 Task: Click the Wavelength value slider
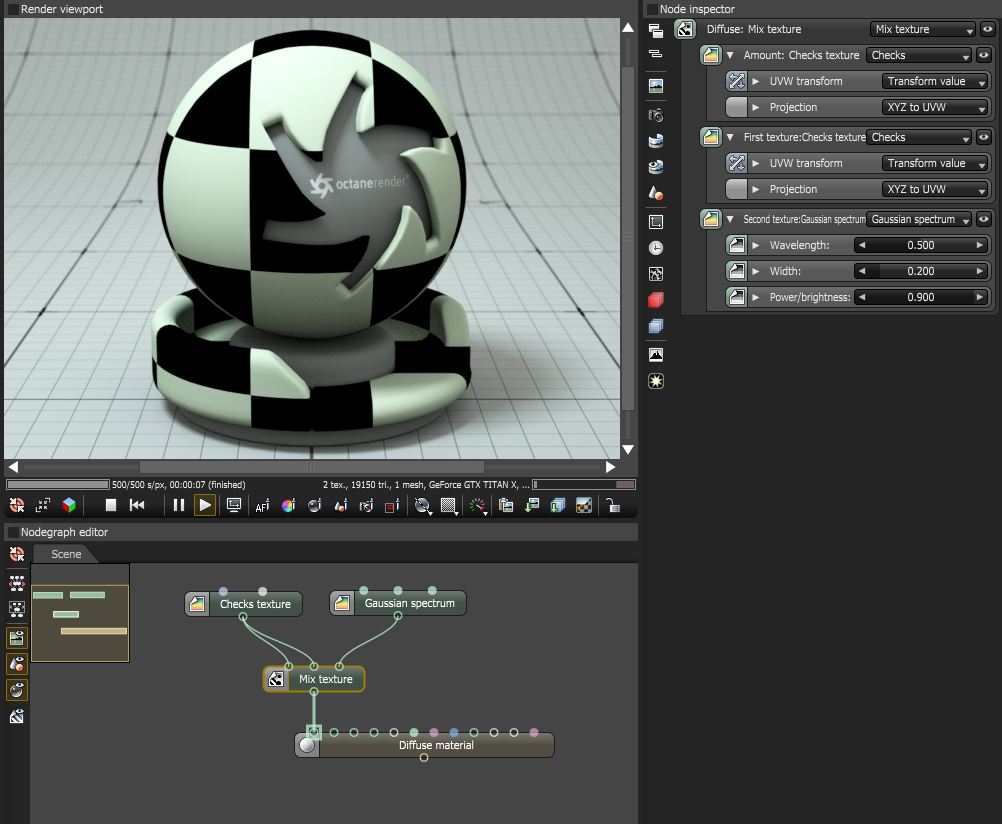(920, 245)
